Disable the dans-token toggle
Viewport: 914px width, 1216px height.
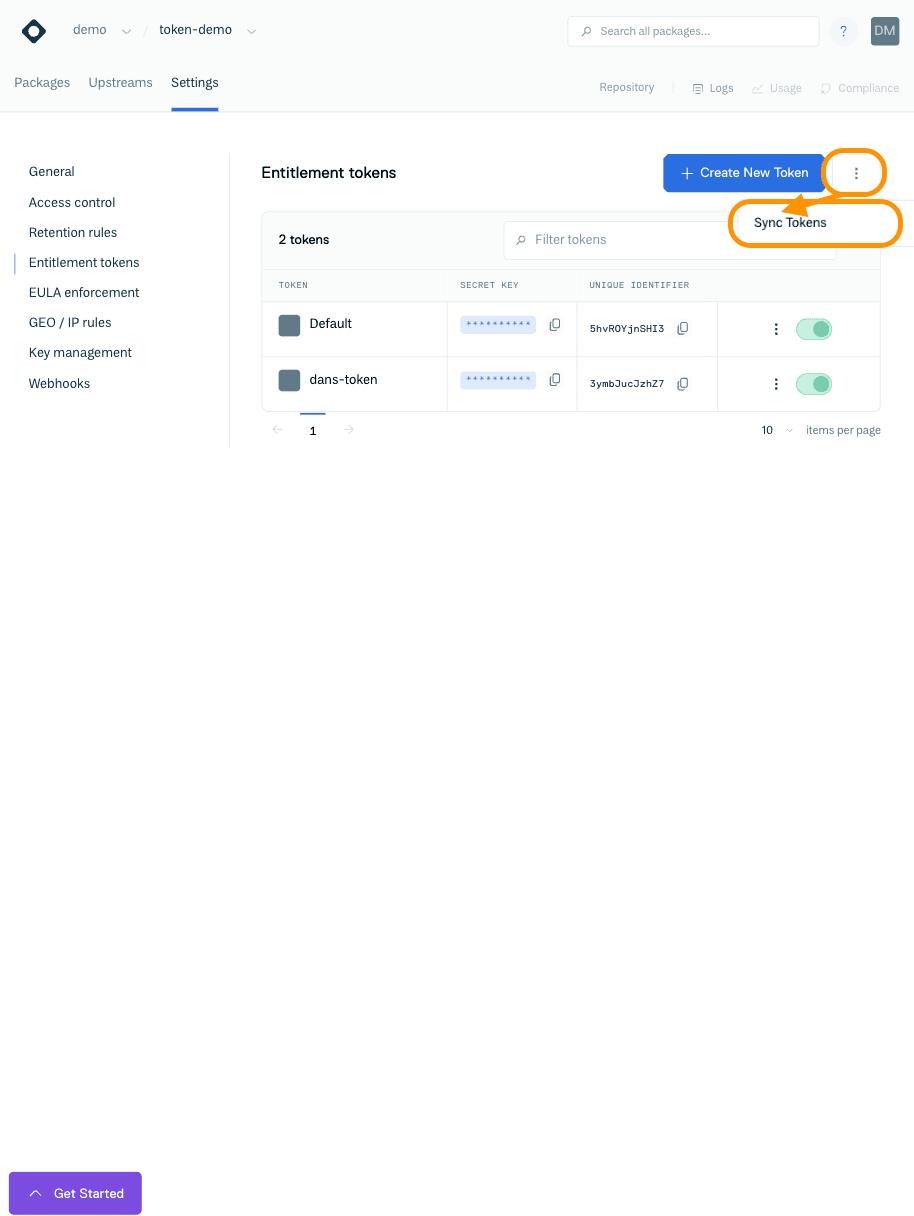tap(813, 383)
